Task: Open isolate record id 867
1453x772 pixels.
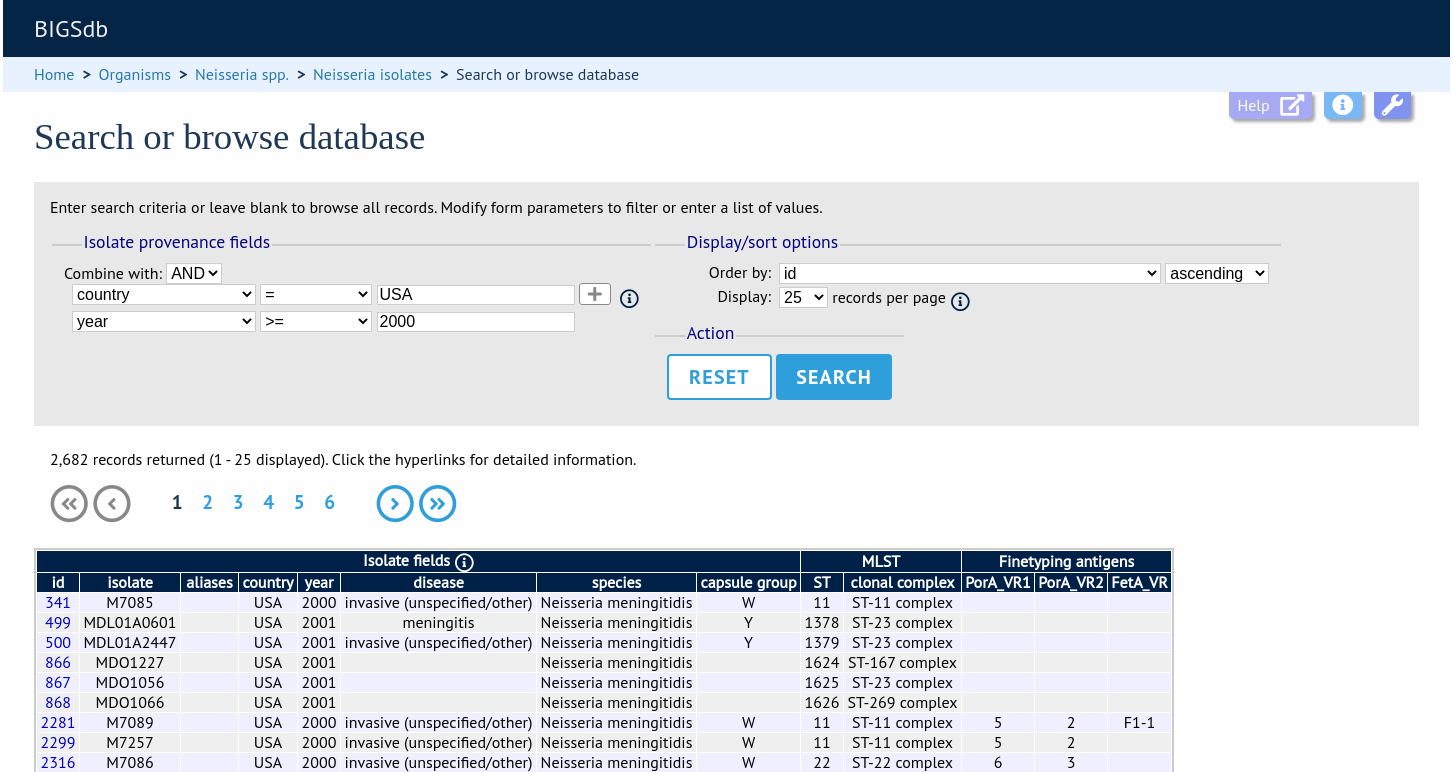Action: 58,683
